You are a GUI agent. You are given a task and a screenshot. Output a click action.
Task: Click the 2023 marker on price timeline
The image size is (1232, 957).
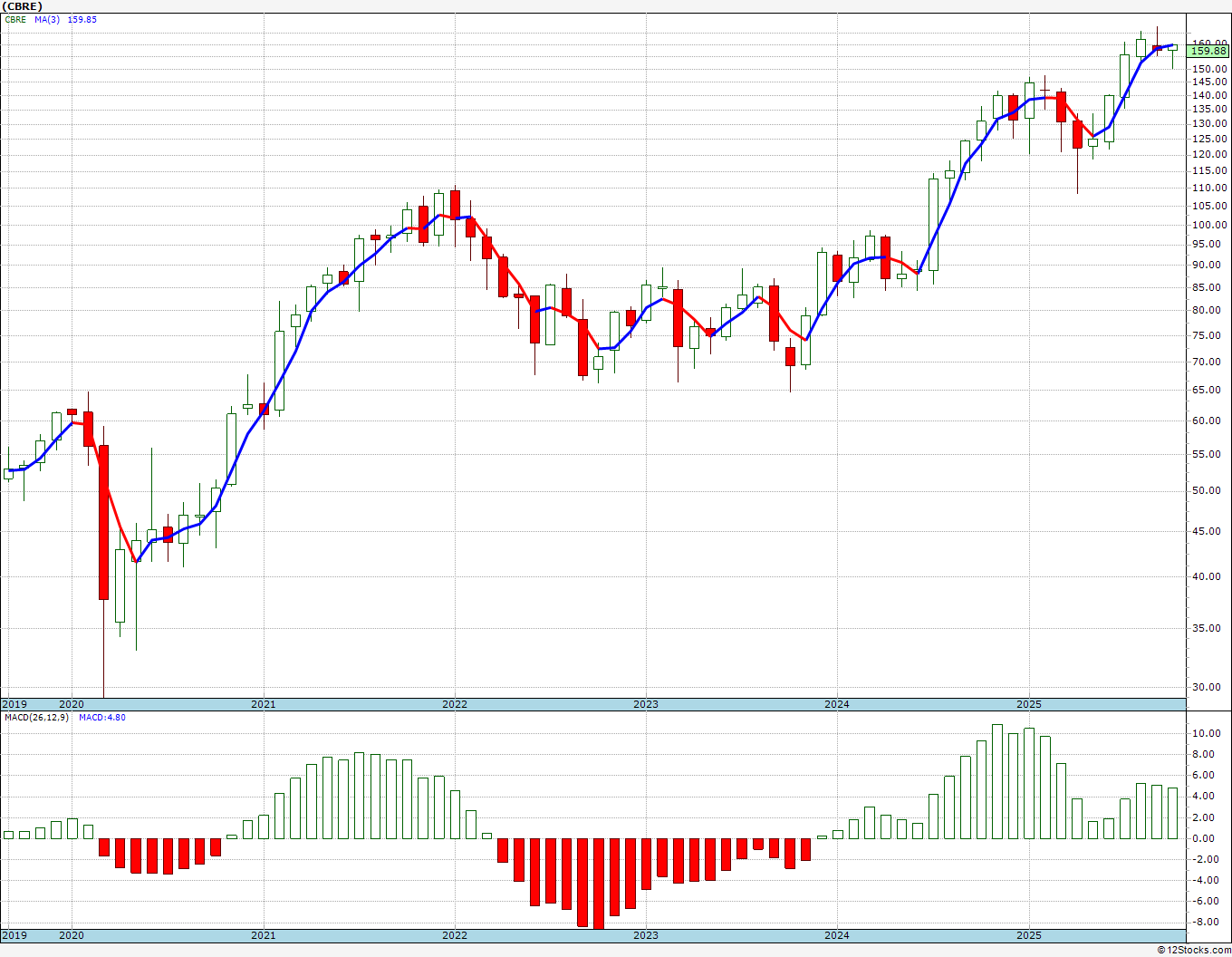[645, 704]
